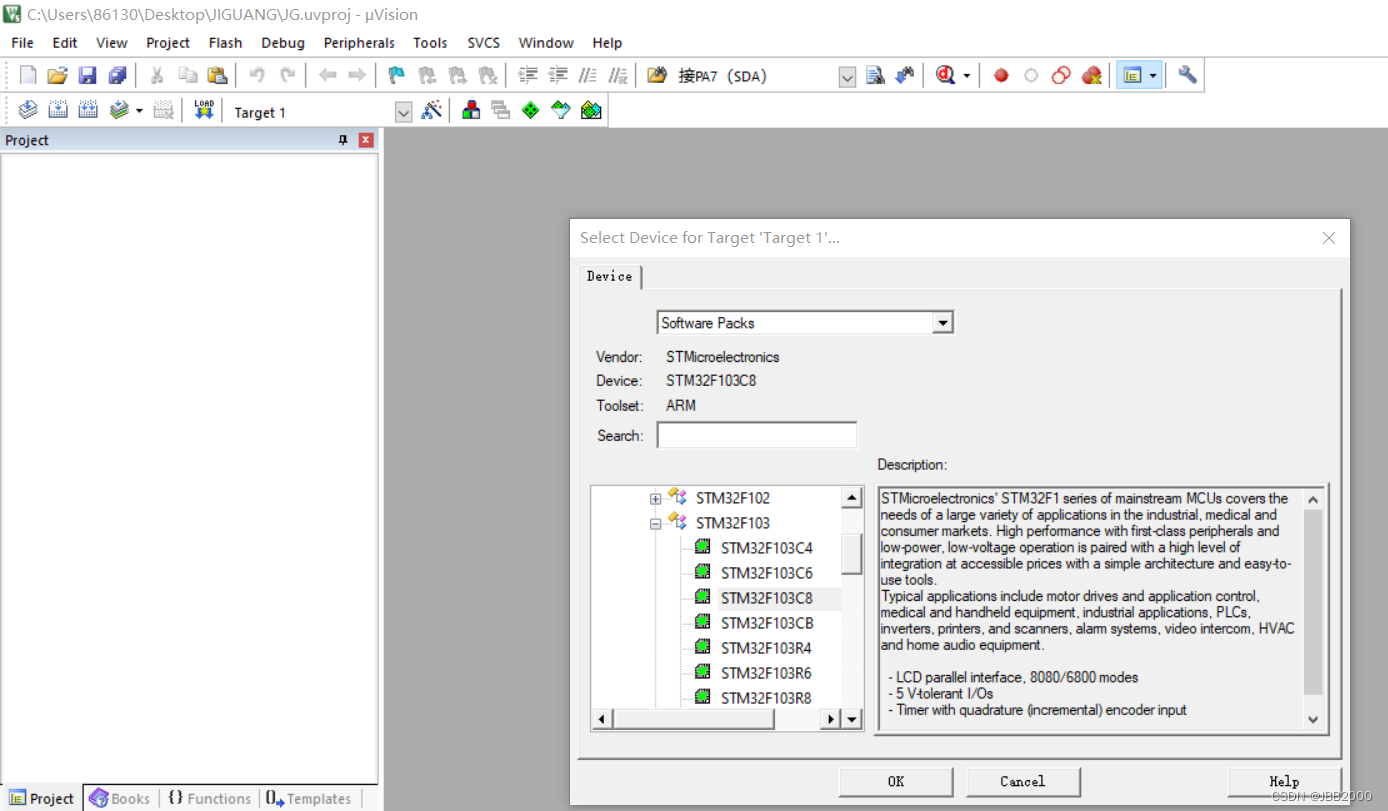Viewport: 1388px width, 811px height.
Task: Click the device tree scroll-down arrow
Action: pyautogui.click(x=852, y=719)
